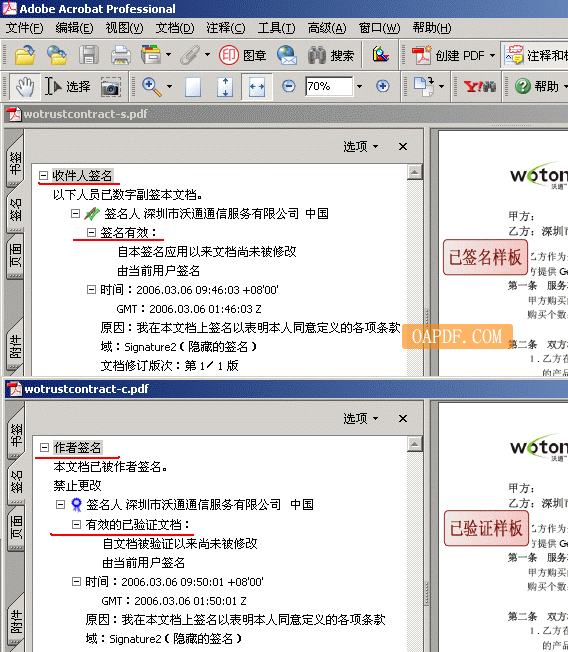
Task: Zoom in with the plus button
Action: click(x=383, y=86)
